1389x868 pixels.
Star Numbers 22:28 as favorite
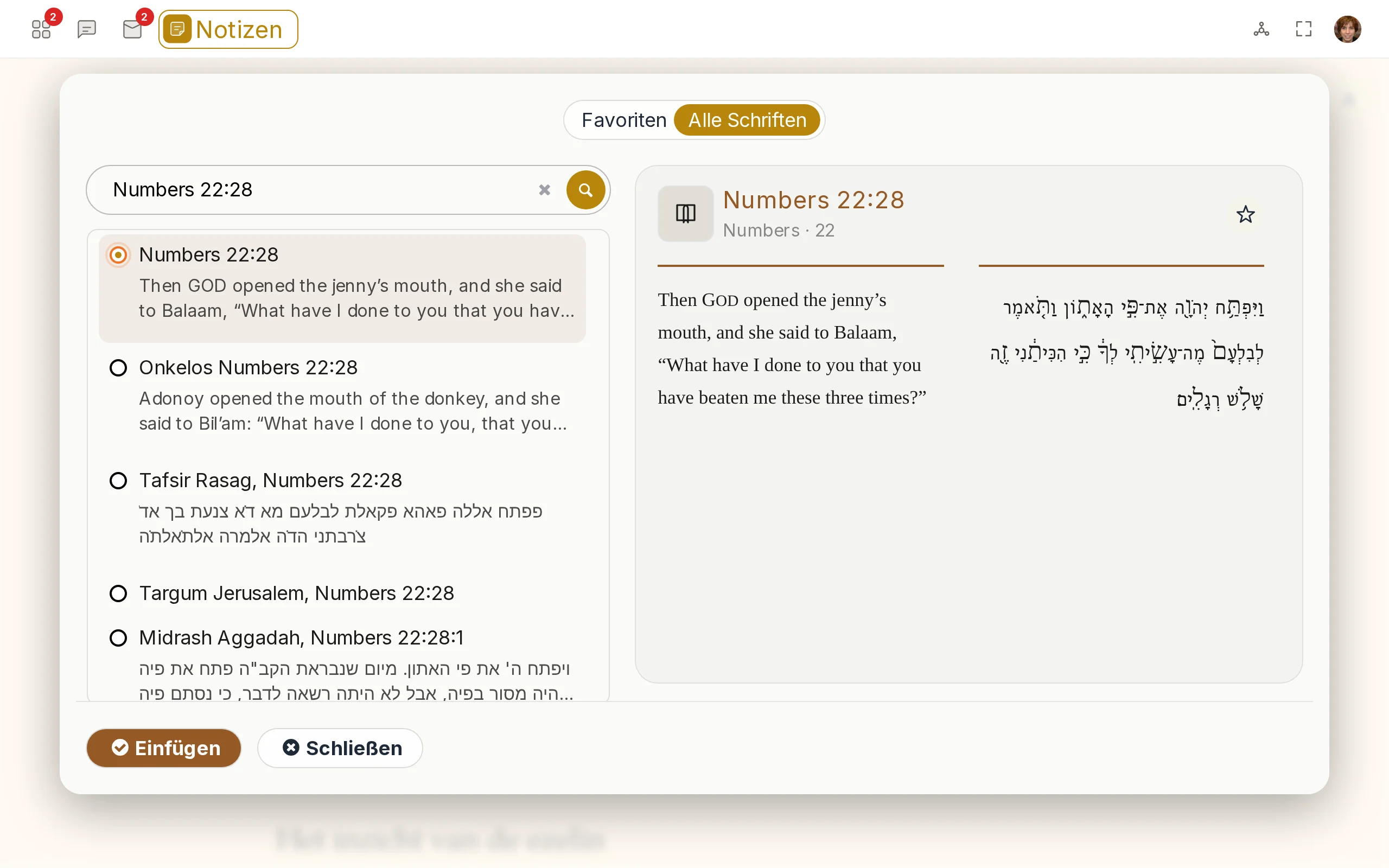pos(1245,214)
